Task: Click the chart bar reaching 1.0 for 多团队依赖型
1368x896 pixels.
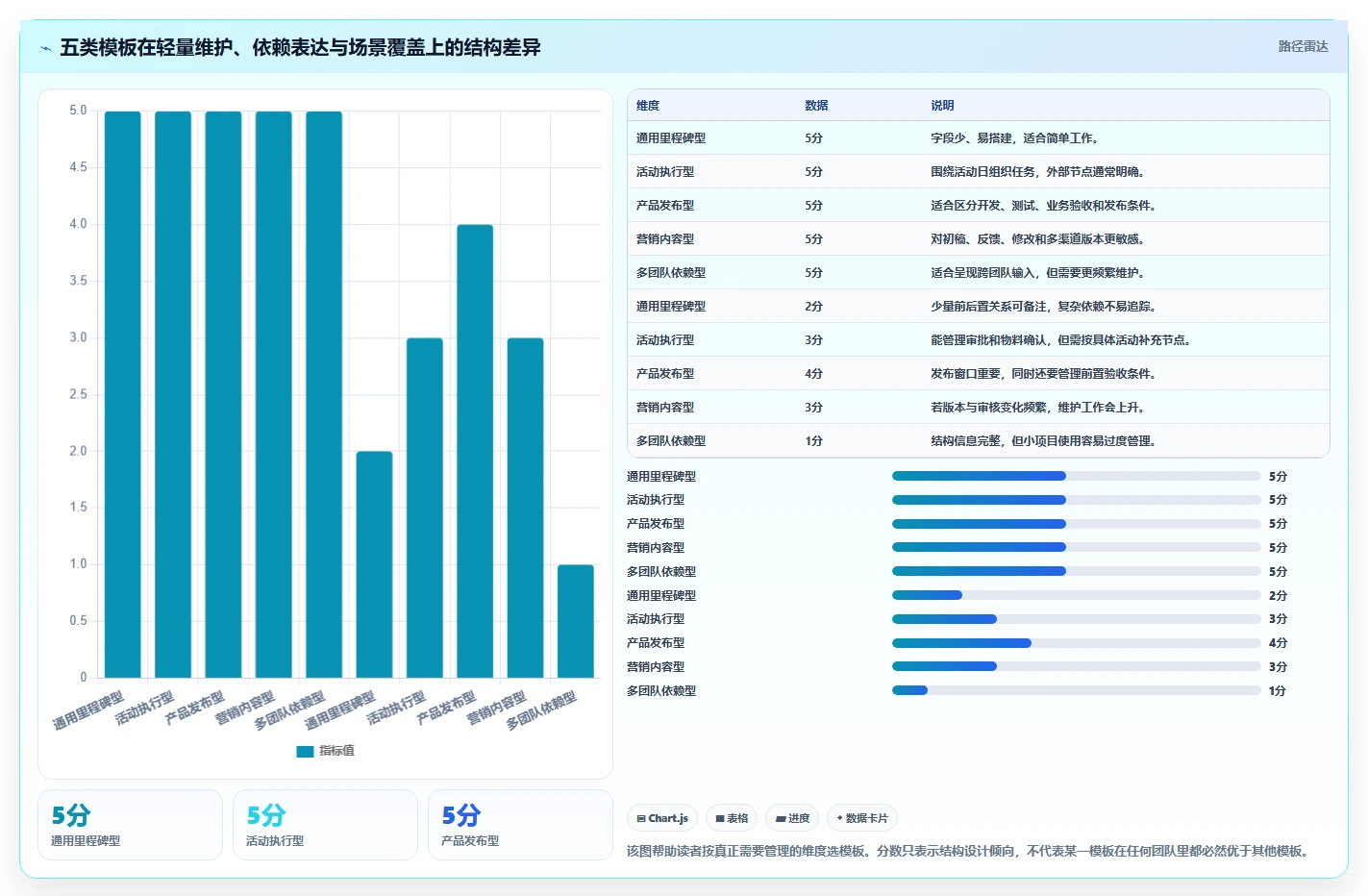Action: click(576, 621)
